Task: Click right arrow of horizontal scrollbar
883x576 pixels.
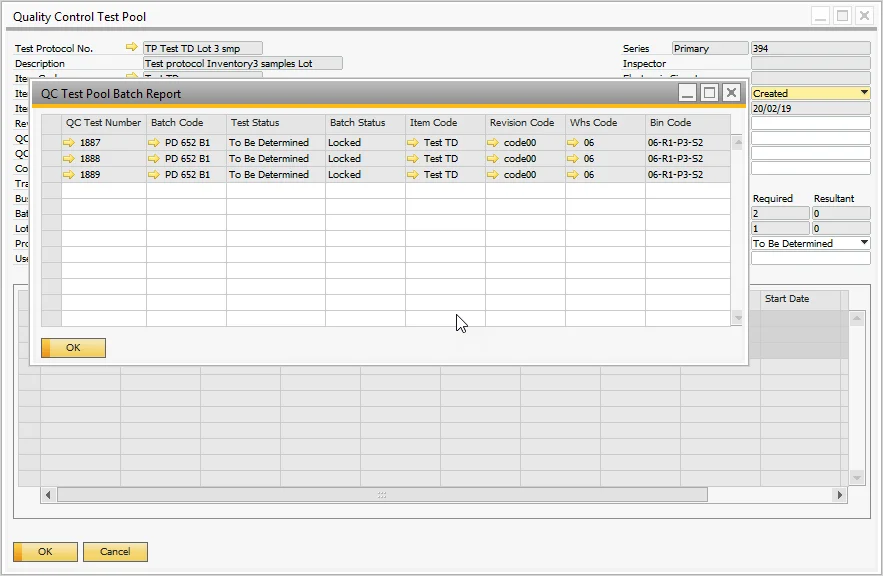Action: click(840, 495)
